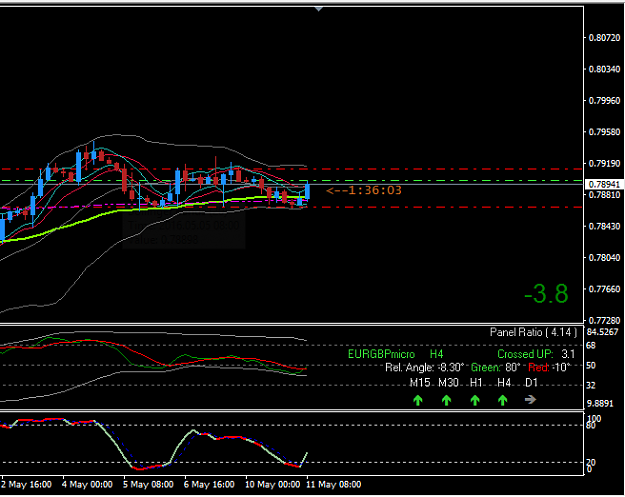Click the large green -3.8 value
Screen dimensions: 625x497
[546, 294]
